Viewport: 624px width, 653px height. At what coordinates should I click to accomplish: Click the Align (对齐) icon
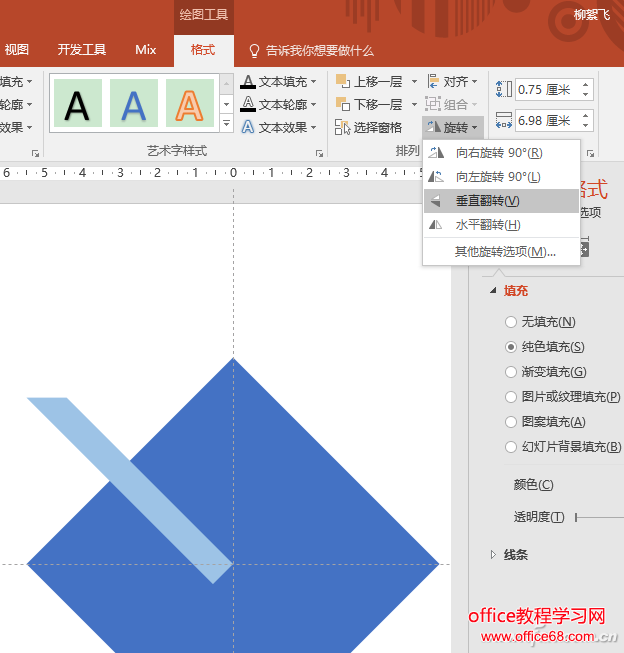[x=434, y=81]
